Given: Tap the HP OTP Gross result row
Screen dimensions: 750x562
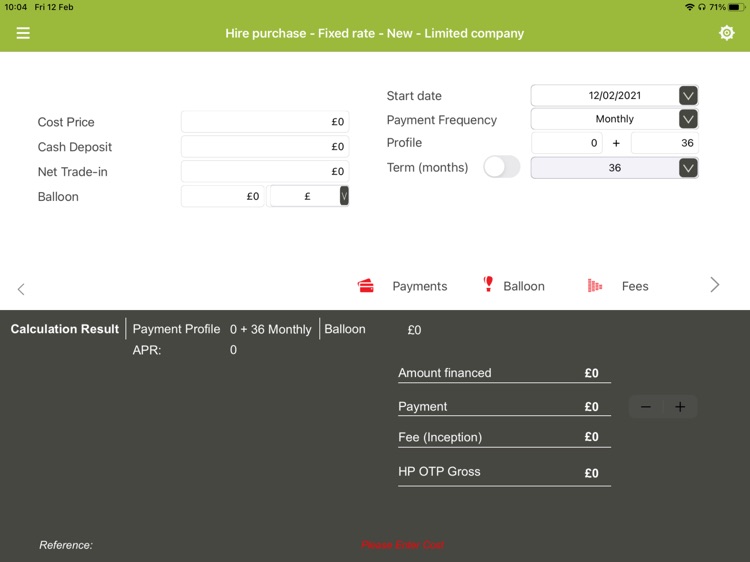Looking at the screenshot, I should pyautogui.click(x=504, y=472).
